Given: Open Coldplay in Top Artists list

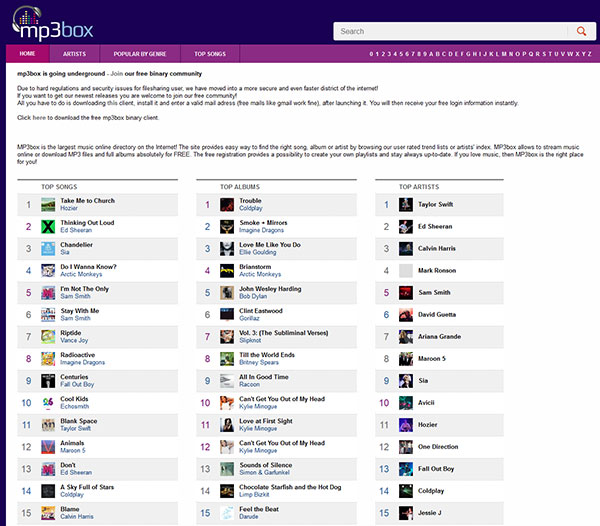Looking at the screenshot, I should point(431,491).
